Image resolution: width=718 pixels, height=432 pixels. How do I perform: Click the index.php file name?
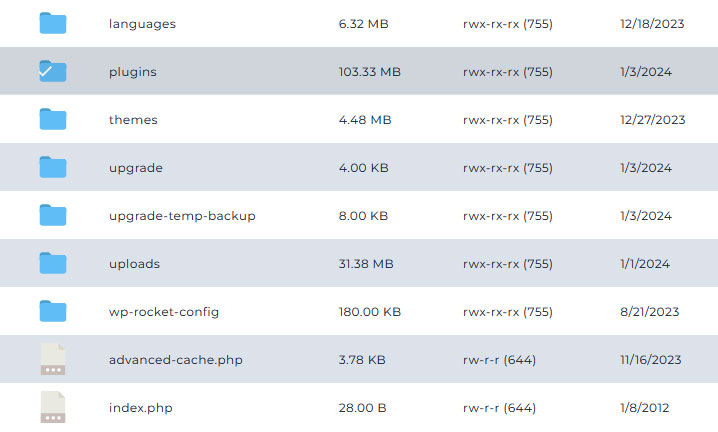coord(141,408)
